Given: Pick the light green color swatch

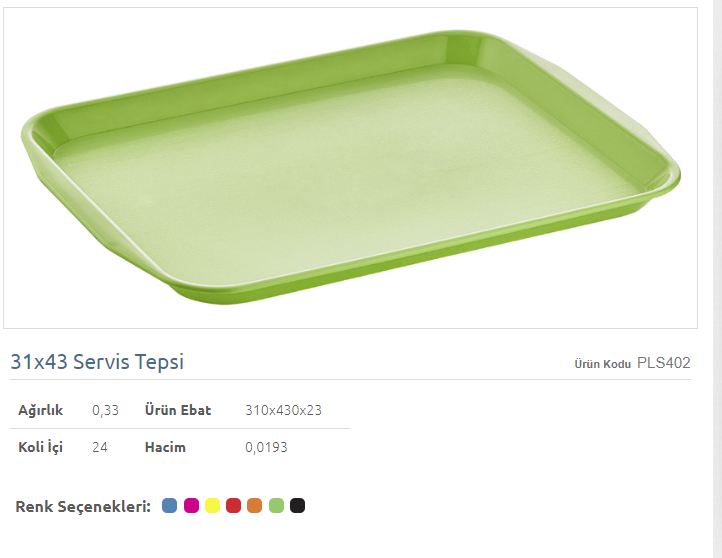Looking at the screenshot, I should [x=276, y=506].
